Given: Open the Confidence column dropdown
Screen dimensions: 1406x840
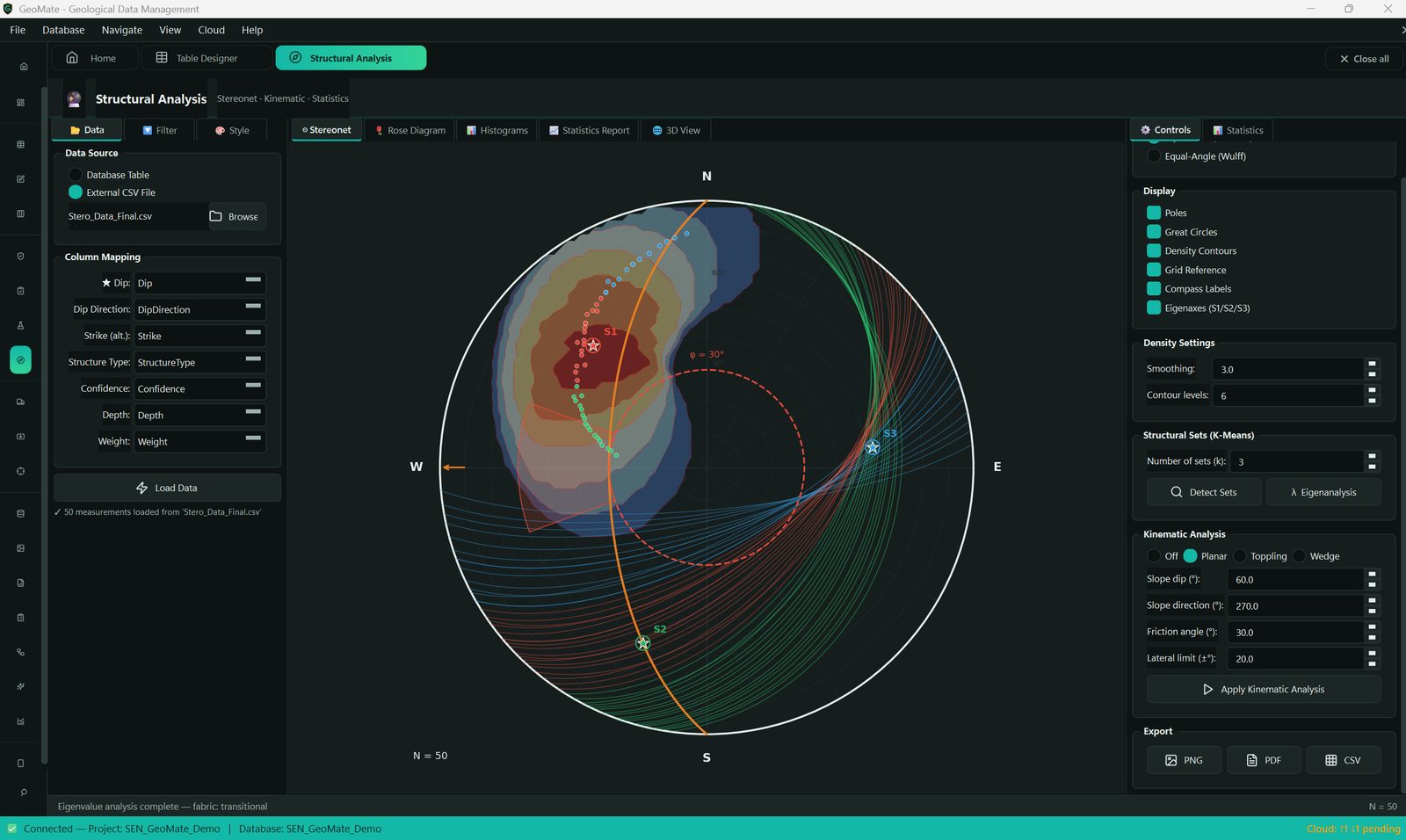Looking at the screenshot, I should click(199, 388).
